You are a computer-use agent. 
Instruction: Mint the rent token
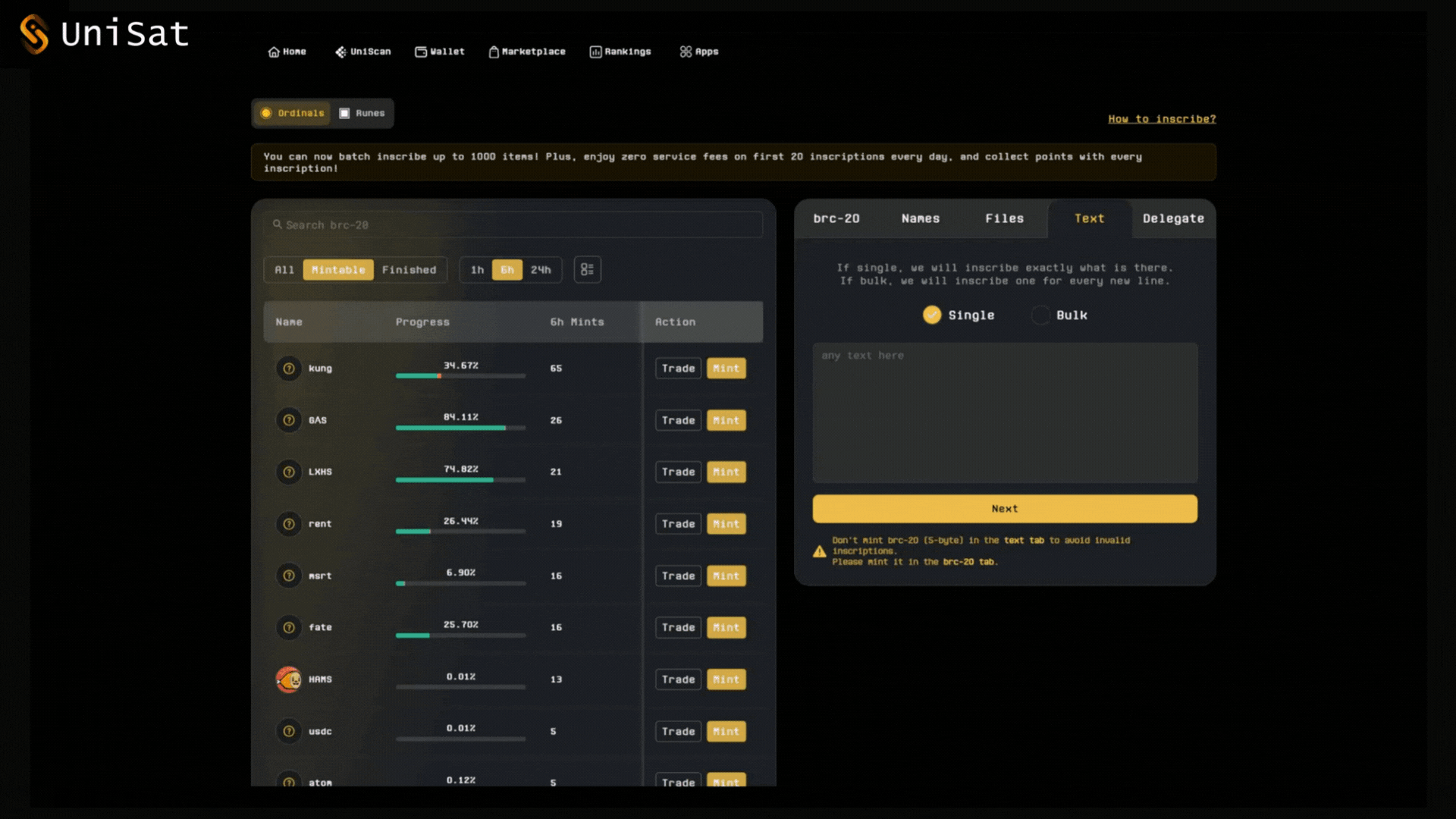pyautogui.click(x=726, y=524)
